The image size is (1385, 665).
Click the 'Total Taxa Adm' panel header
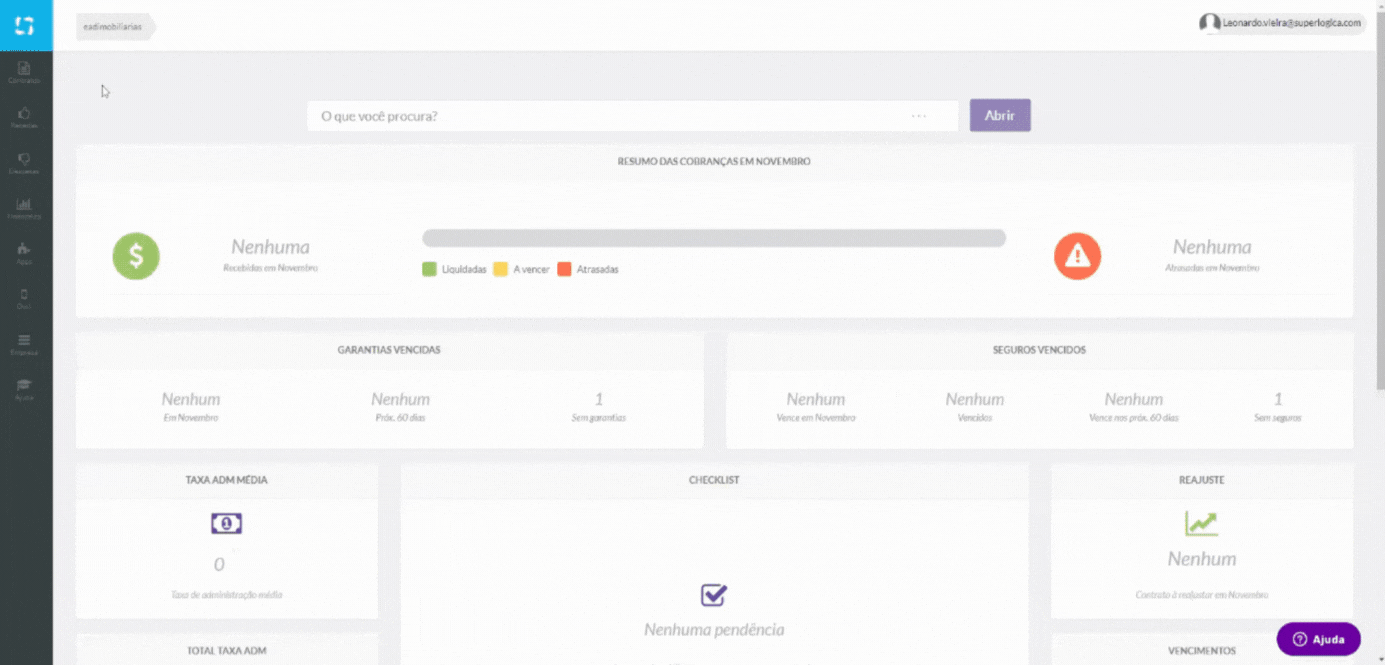[227, 650]
